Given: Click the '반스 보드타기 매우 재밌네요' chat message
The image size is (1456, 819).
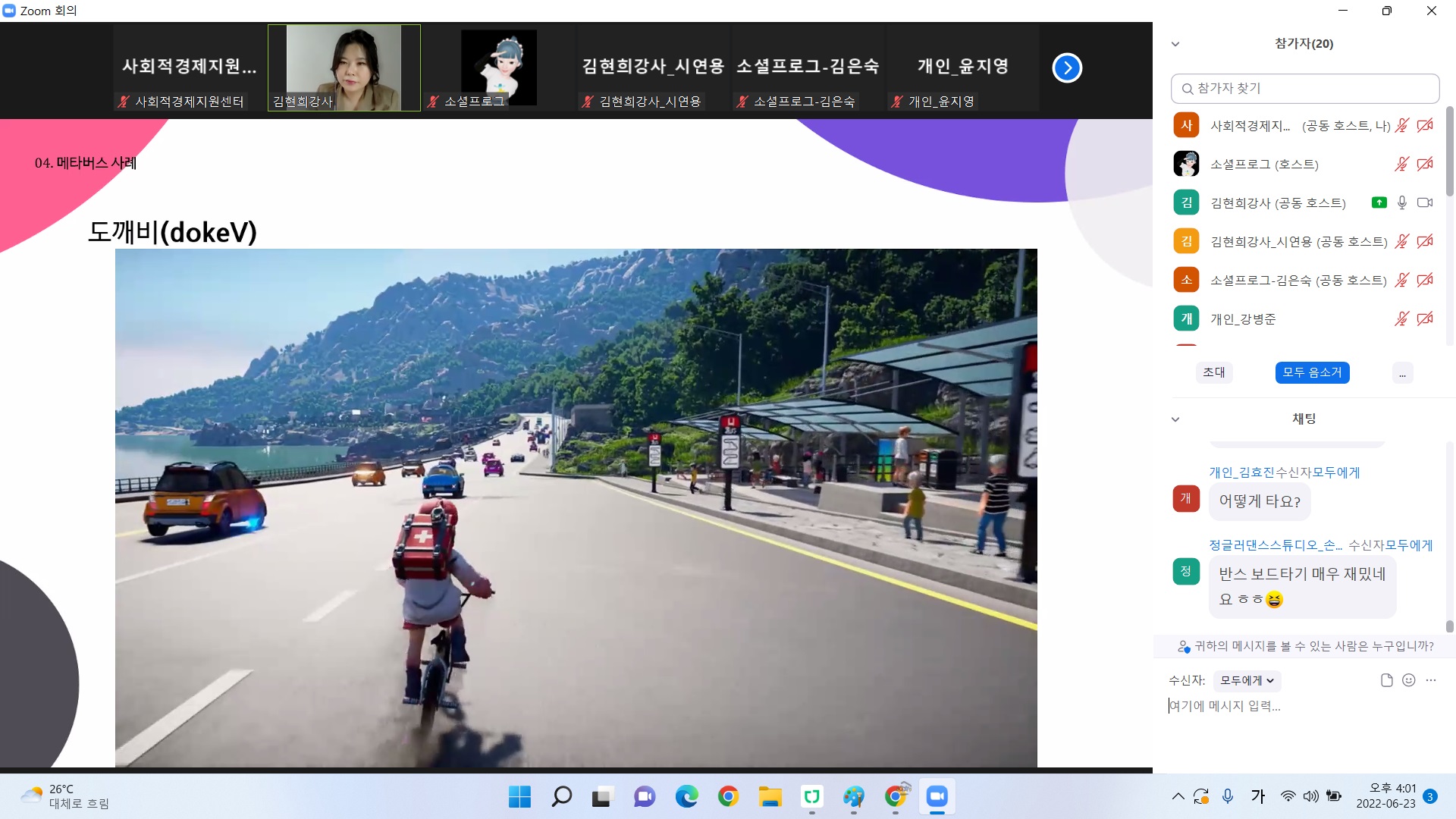Looking at the screenshot, I should [1302, 586].
